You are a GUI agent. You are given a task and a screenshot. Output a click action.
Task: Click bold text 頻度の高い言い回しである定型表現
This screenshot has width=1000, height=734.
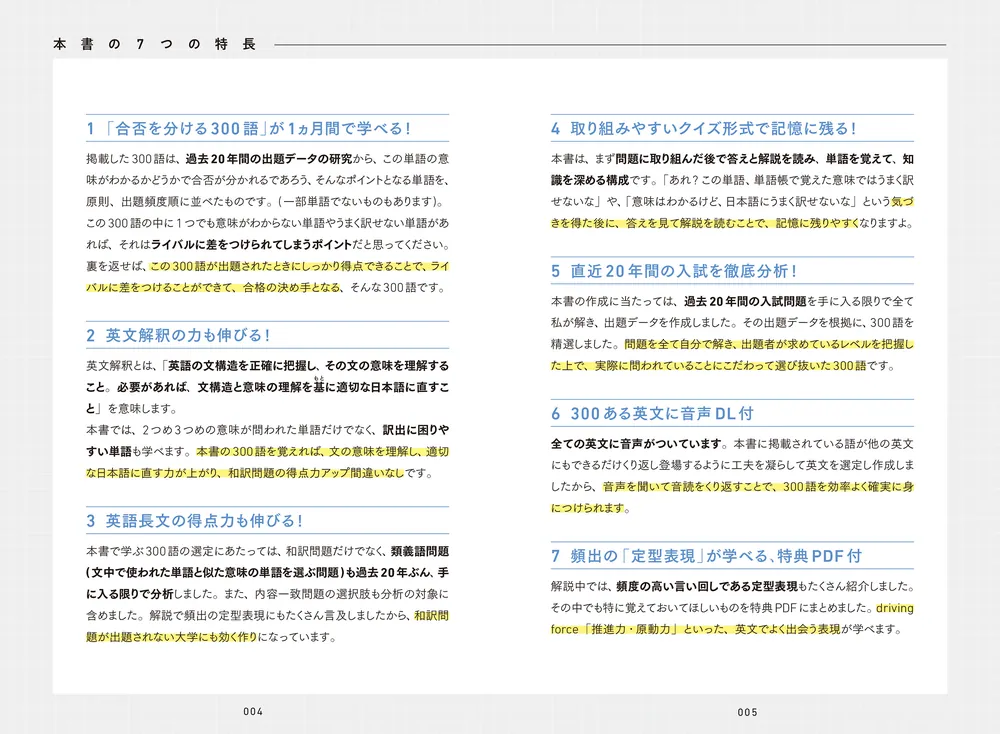(x=707, y=586)
